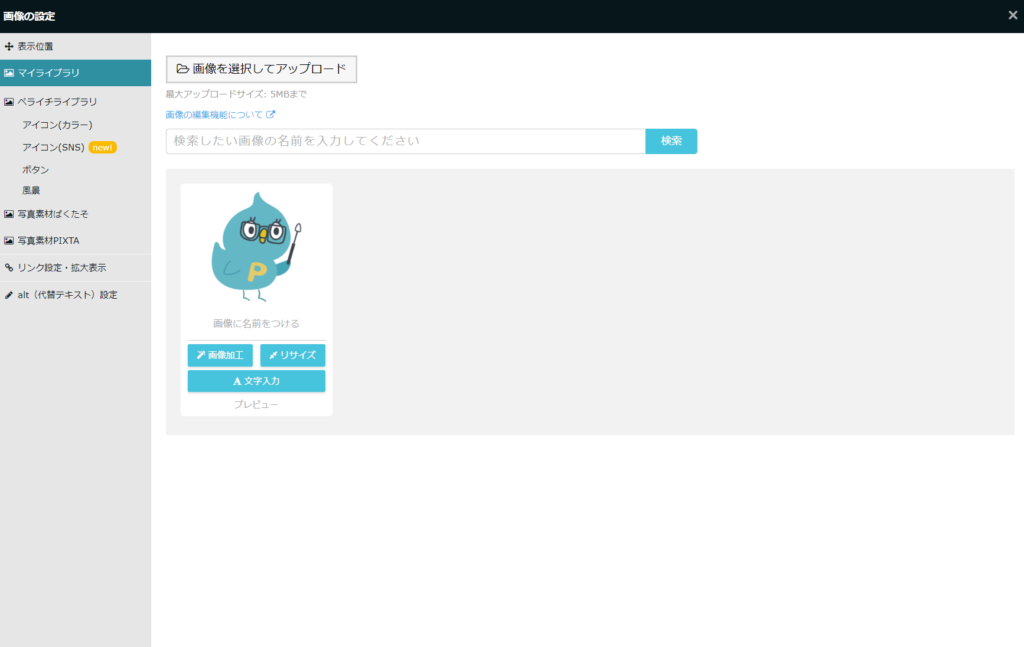
Task: Select the blue bird image thumbnail
Action: click(x=256, y=246)
